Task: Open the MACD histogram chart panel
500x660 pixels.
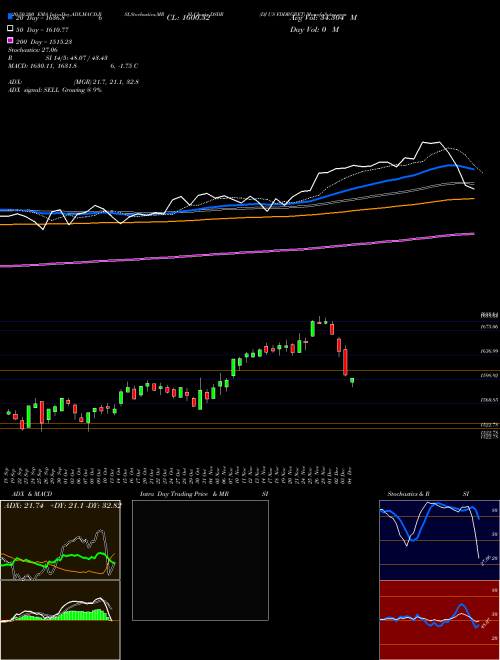Action: click(60, 620)
